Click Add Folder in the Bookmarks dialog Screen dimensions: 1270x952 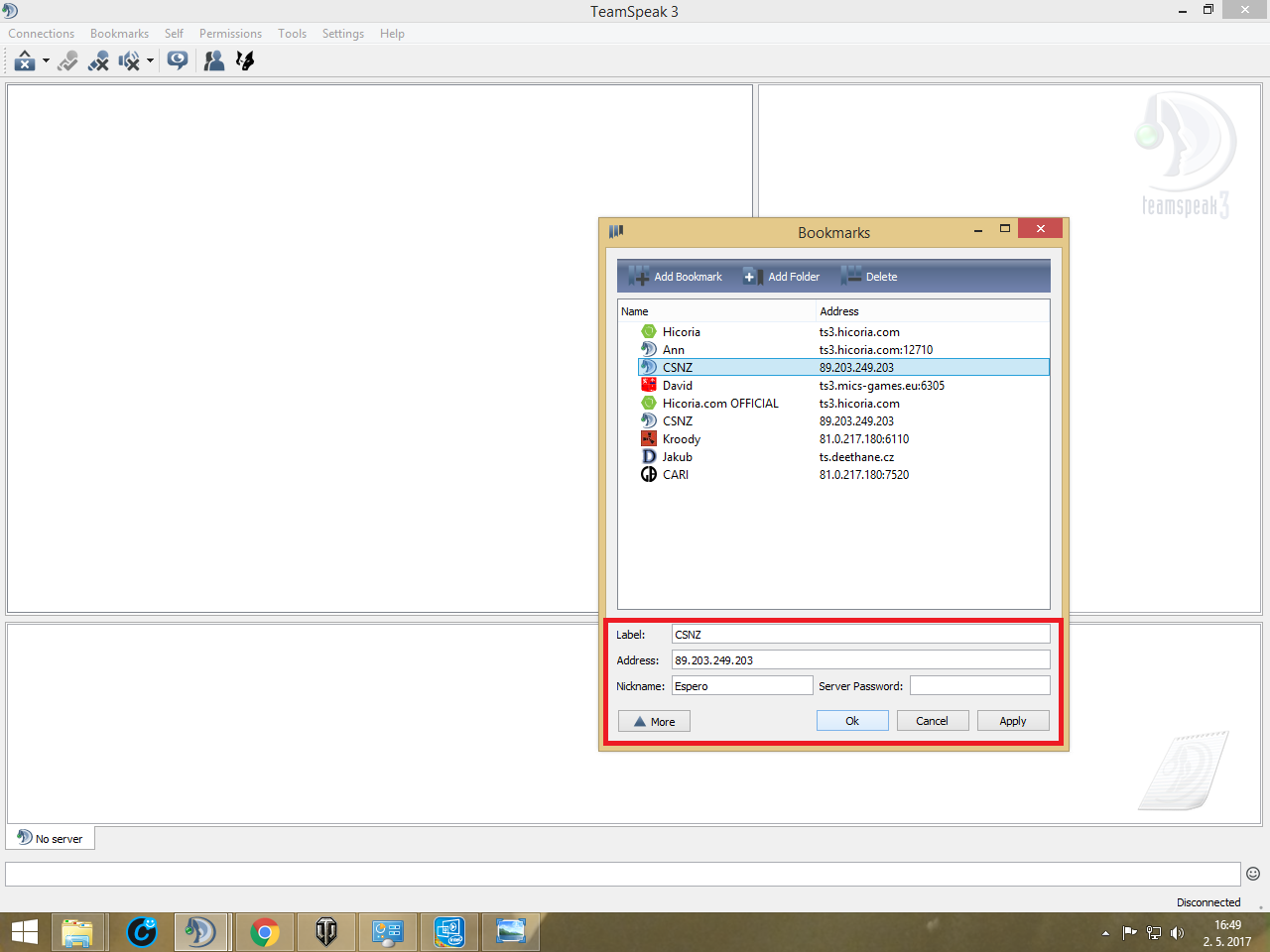click(x=782, y=277)
